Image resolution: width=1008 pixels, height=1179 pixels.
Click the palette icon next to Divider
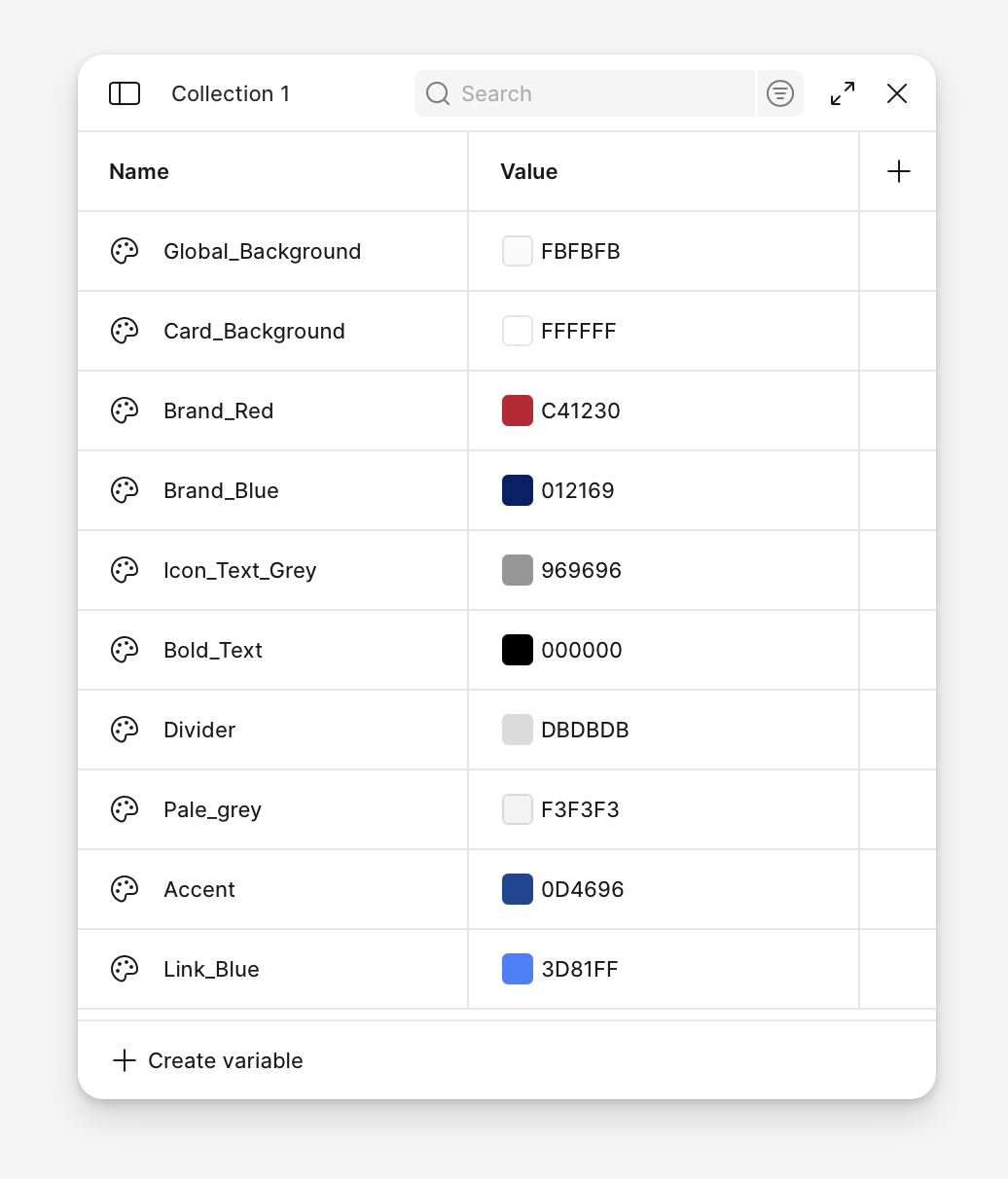pyautogui.click(x=125, y=730)
